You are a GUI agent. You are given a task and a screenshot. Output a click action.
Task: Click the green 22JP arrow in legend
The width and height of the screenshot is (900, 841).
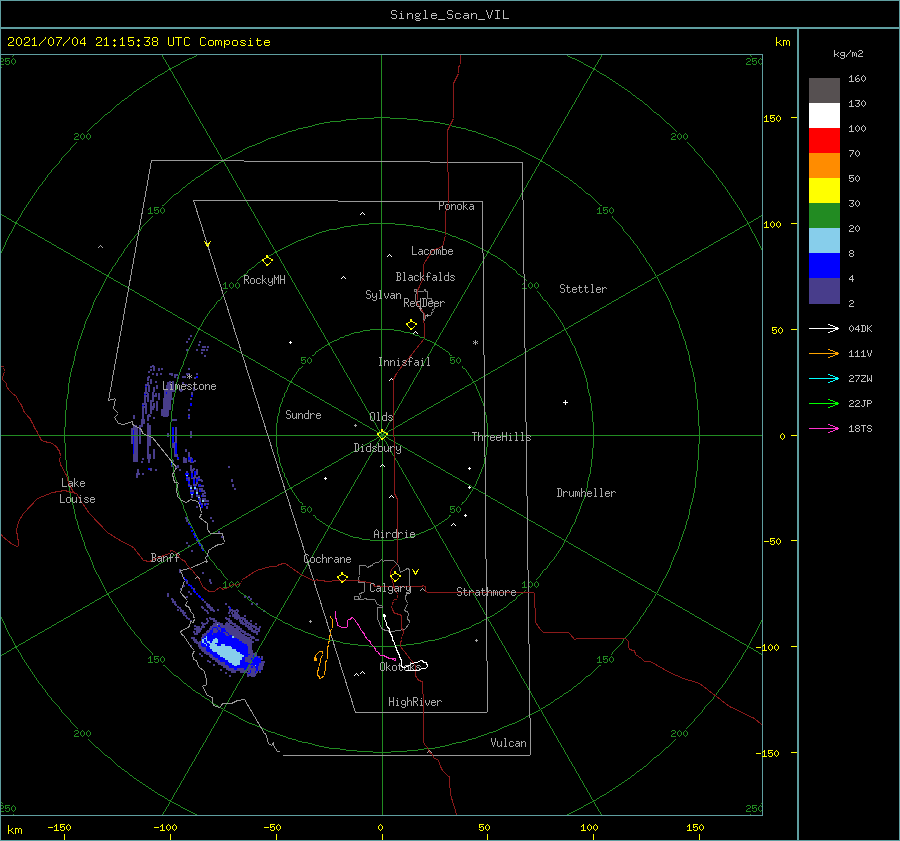point(824,404)
